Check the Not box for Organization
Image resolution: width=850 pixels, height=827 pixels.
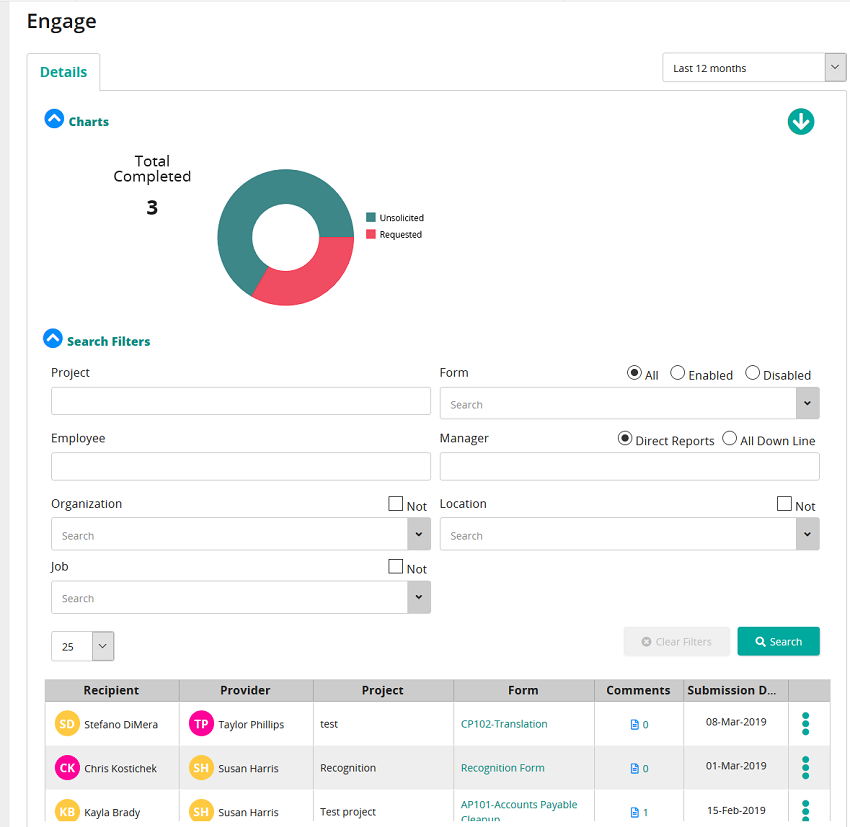point(396,503)
